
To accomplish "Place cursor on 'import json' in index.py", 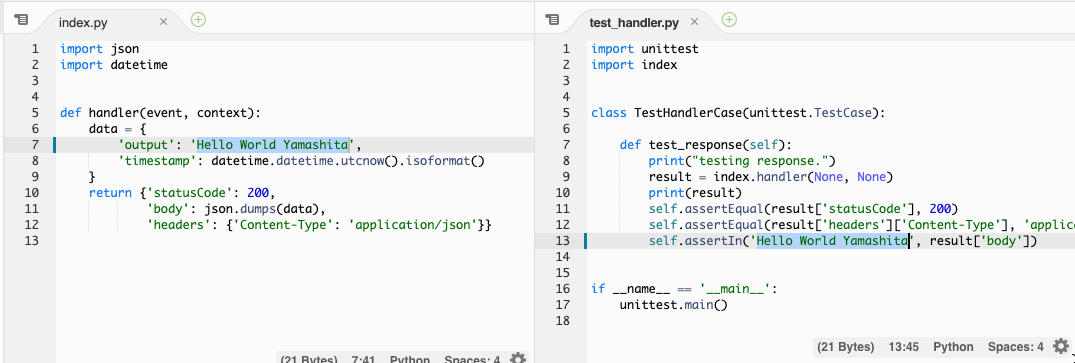I will (x=99, y=49).
